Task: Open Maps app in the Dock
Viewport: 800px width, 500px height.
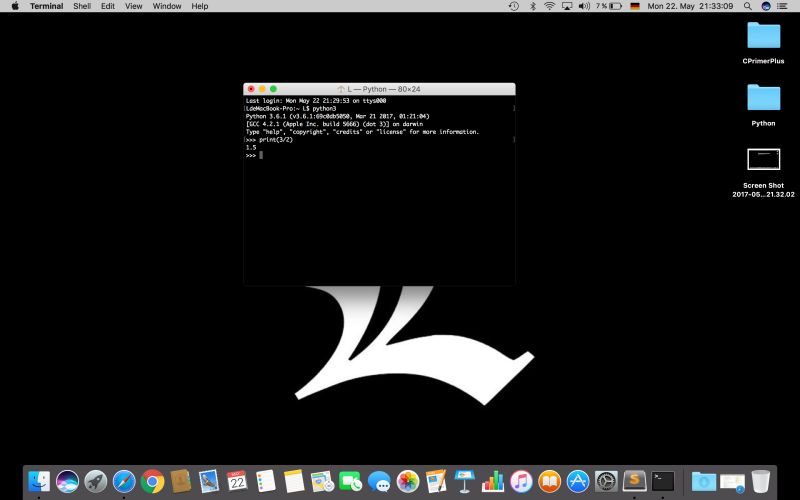Action: coord(322,481)
